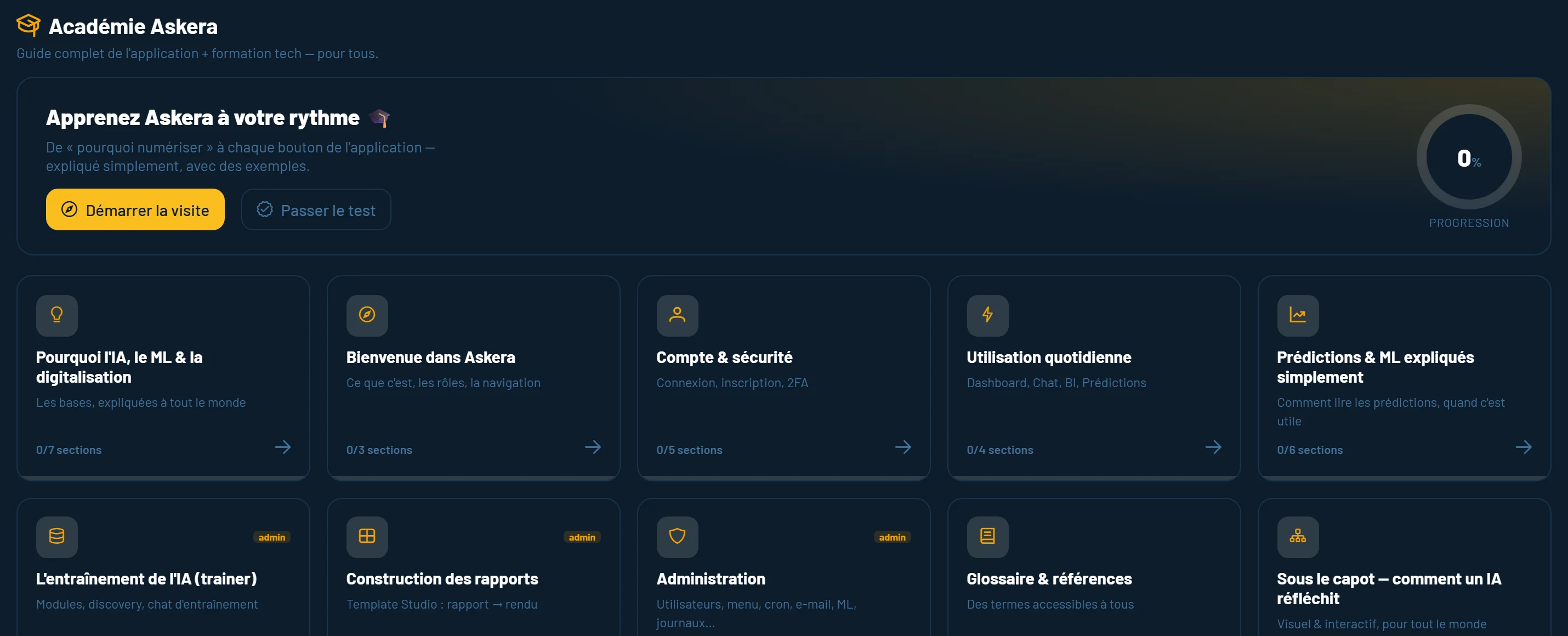Open the Pourquoi l'IA, le ML & la digitalisation title
The width and height of the screenshot is (1568, 636).
click(x=120, y=367)
